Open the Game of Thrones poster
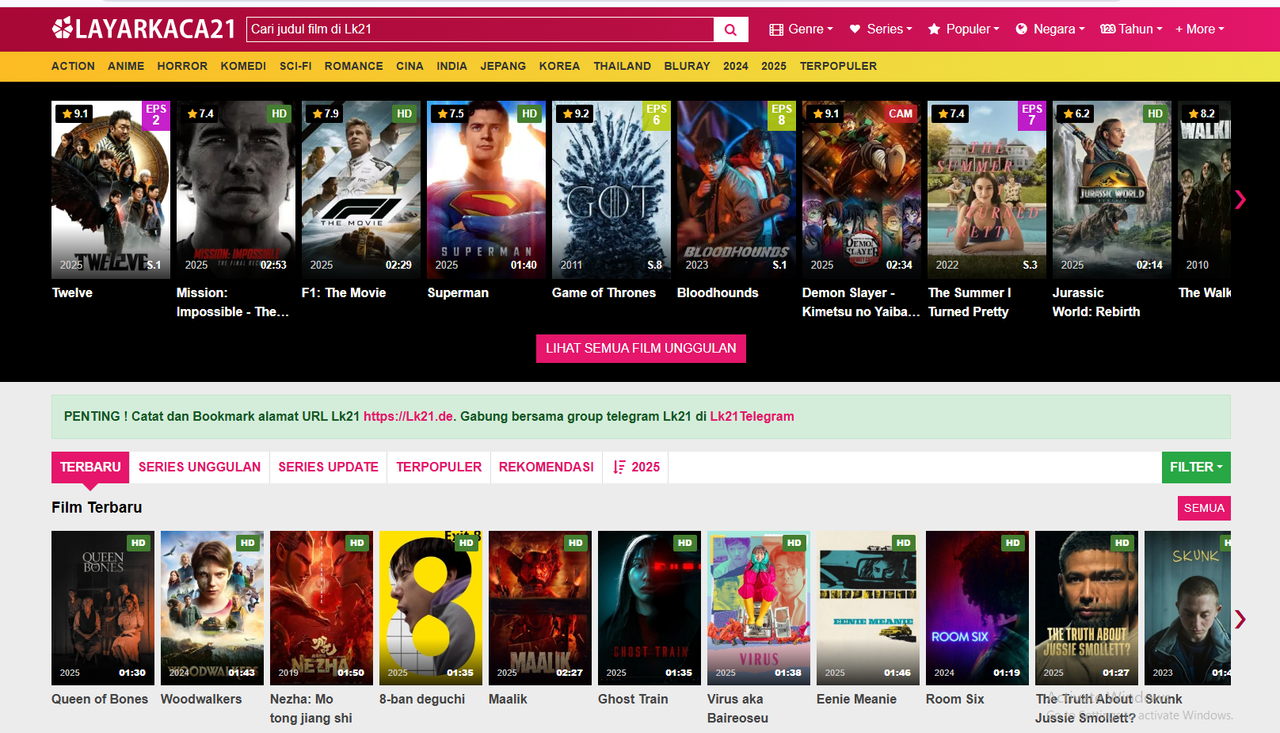 point(611,190)
